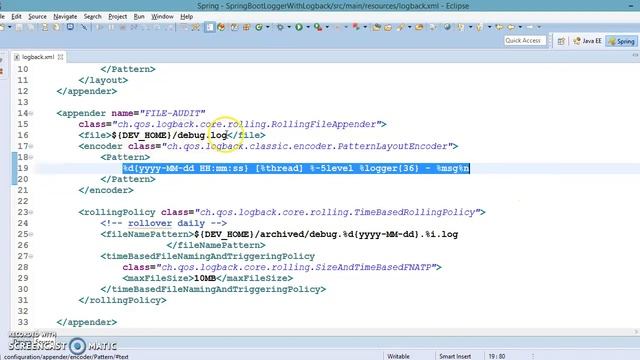
Task: Click the Save All toolbar icon
Action: pos(31,27)
